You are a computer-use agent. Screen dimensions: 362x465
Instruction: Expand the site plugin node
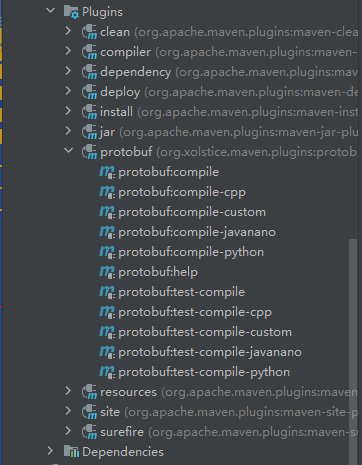click(x=68, y=411)
